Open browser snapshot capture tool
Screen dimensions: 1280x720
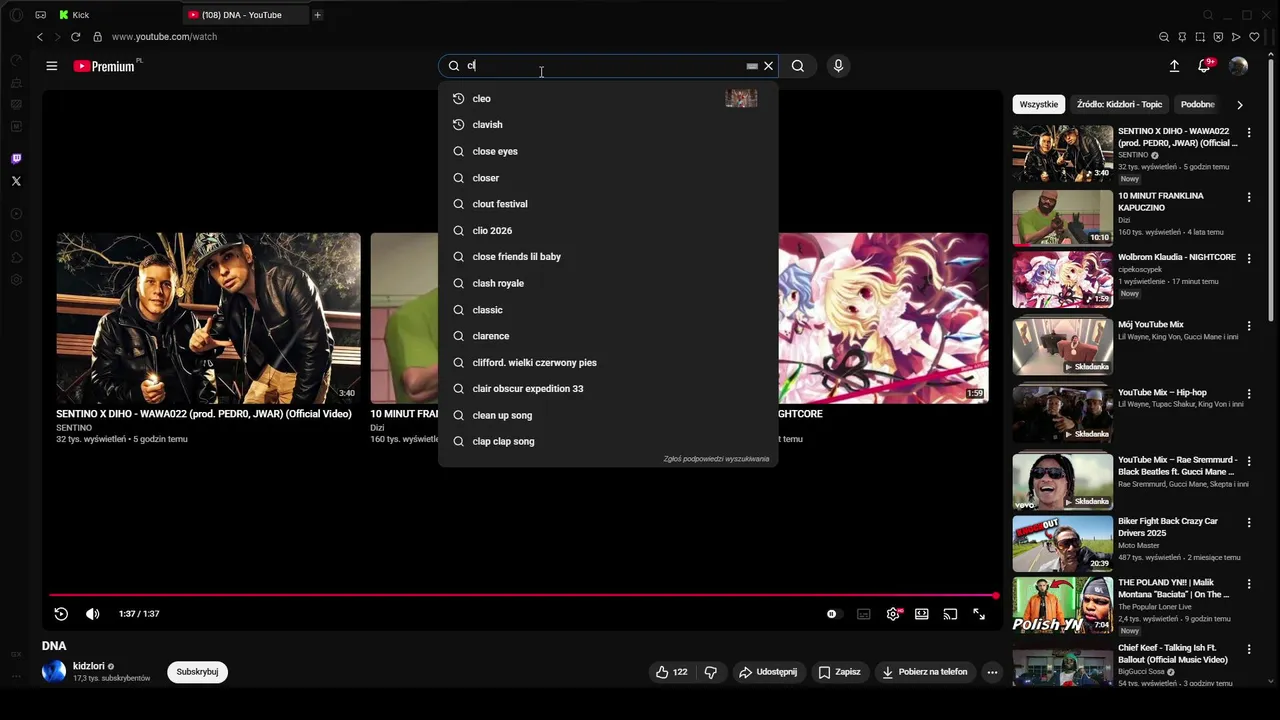pyautogui.click(x=1200, y=37)
